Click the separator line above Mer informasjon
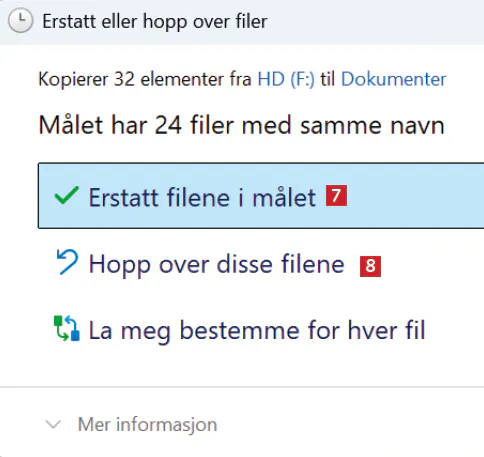The width and height of the screenshot is (484, 457). (242, 387)
